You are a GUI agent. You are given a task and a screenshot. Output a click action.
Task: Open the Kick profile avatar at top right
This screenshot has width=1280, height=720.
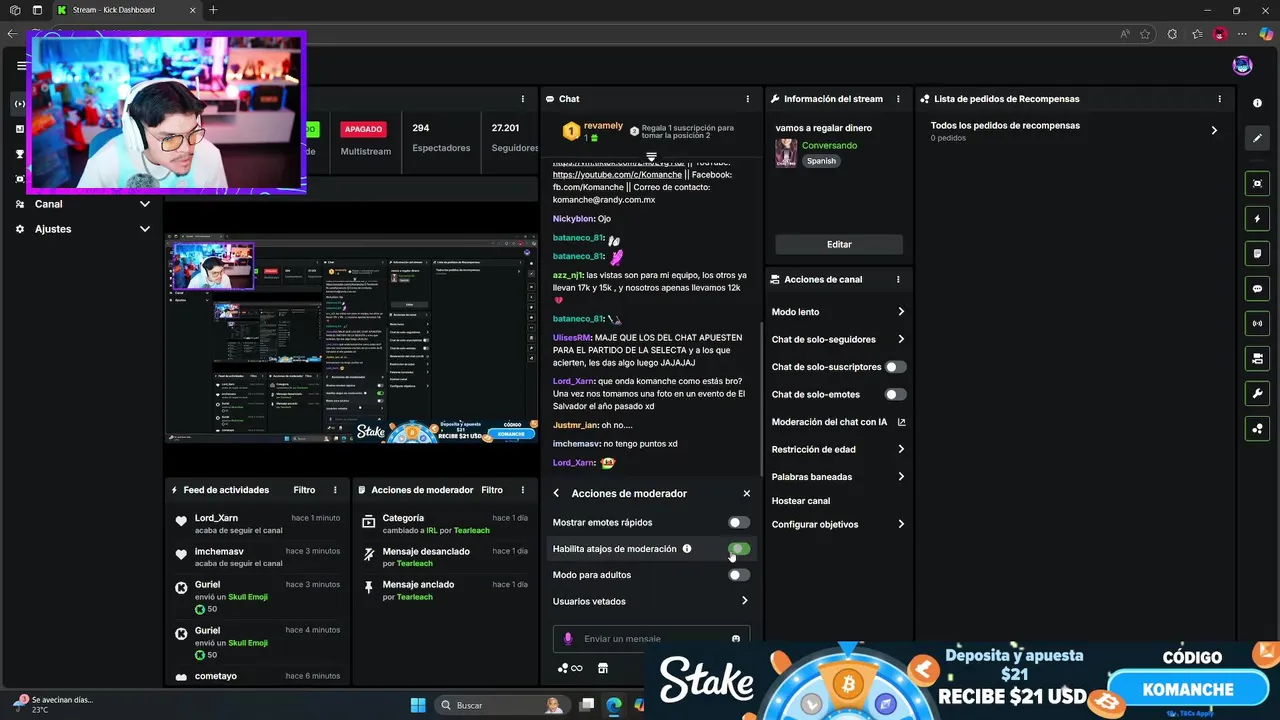point(1242,66)
